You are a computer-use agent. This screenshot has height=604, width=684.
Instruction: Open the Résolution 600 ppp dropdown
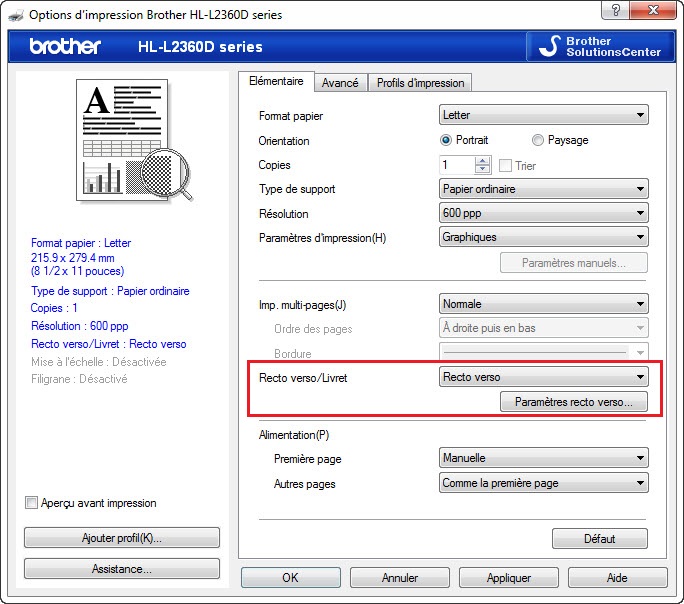click(x=544, y=213)
